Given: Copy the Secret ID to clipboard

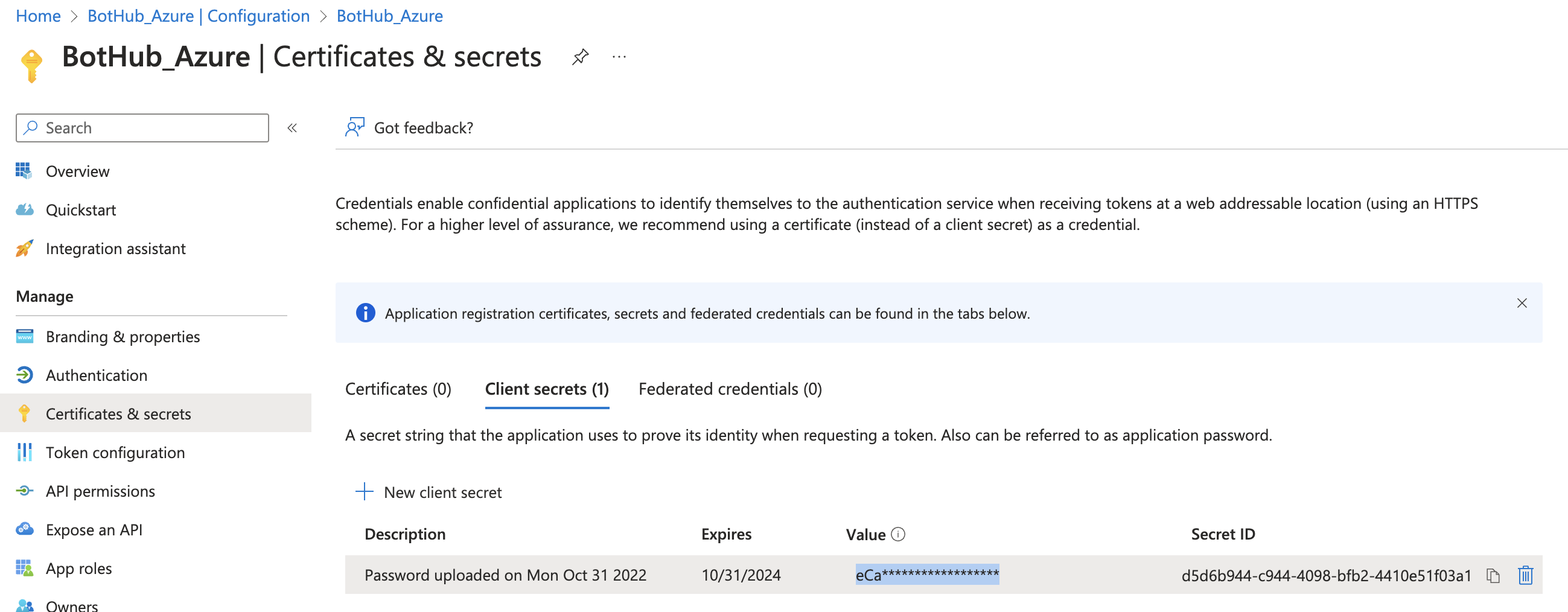Looking at the screenshot, I should pyautogui.click(x=1493, y=575).
